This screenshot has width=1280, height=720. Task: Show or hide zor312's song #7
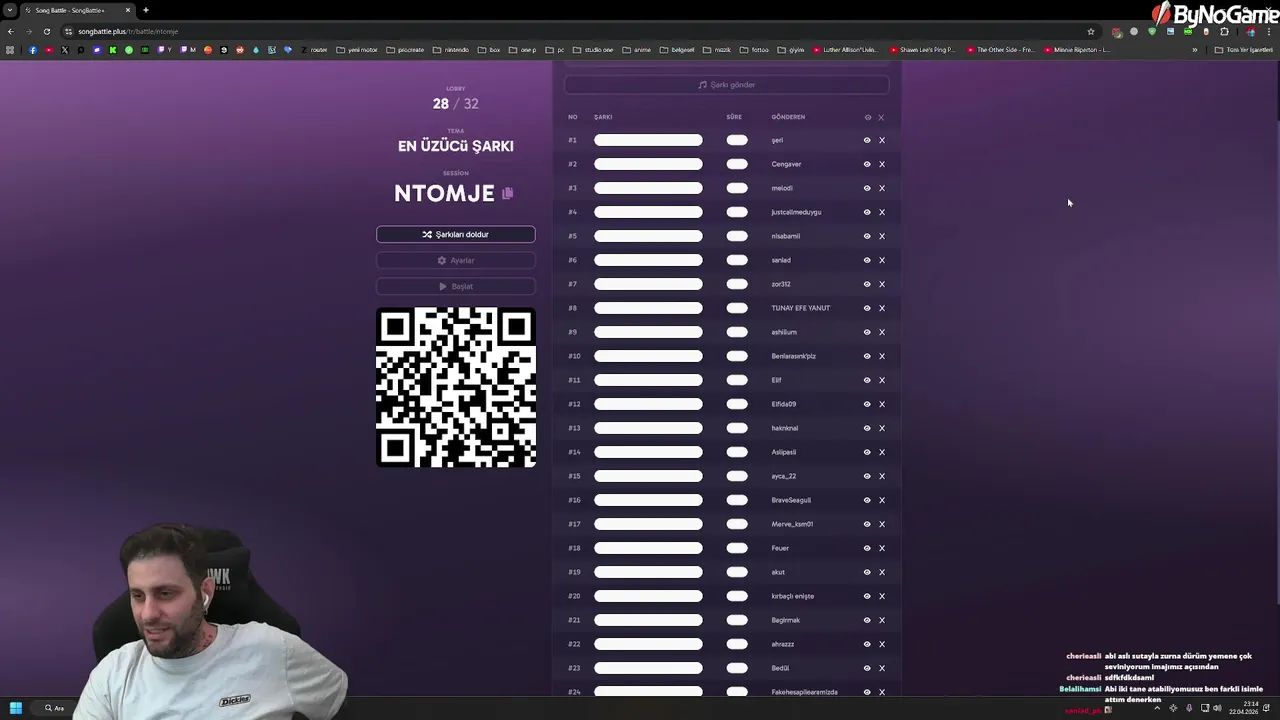tap(867, 284)
